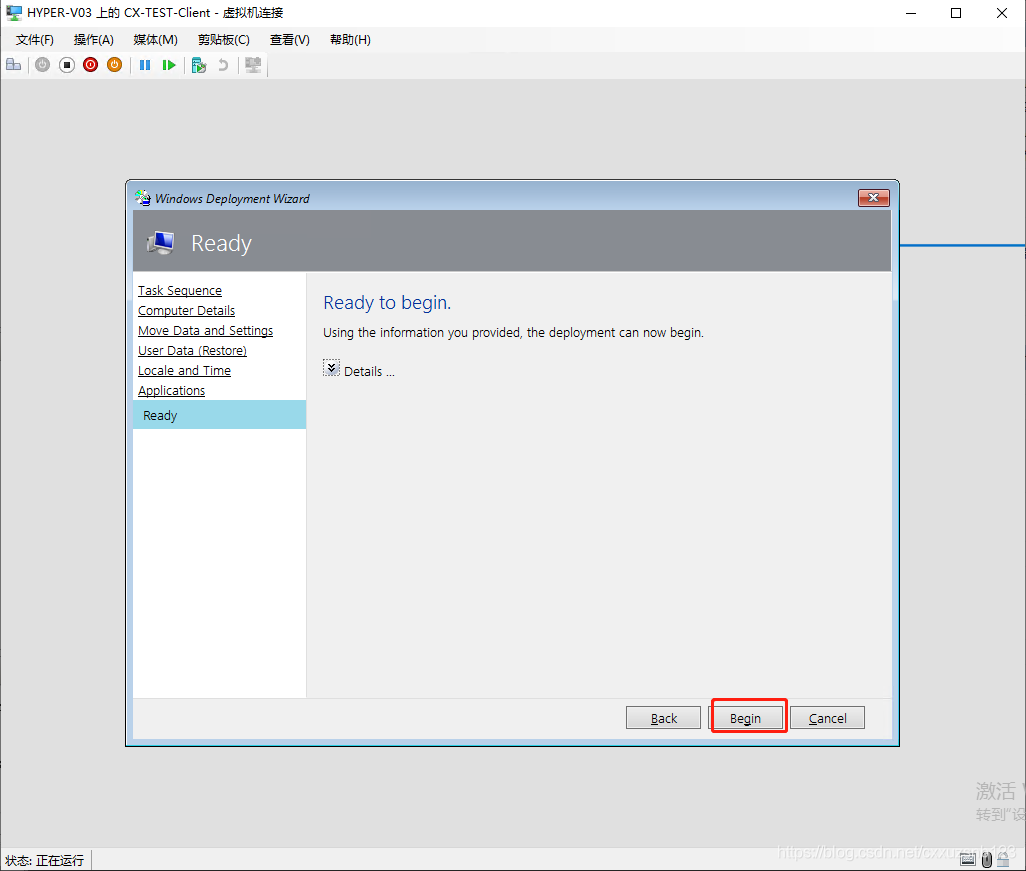Click the Enhanced Session toolbar icon
This screenshot has height=871, width=1026.
(x=253, y=65)
